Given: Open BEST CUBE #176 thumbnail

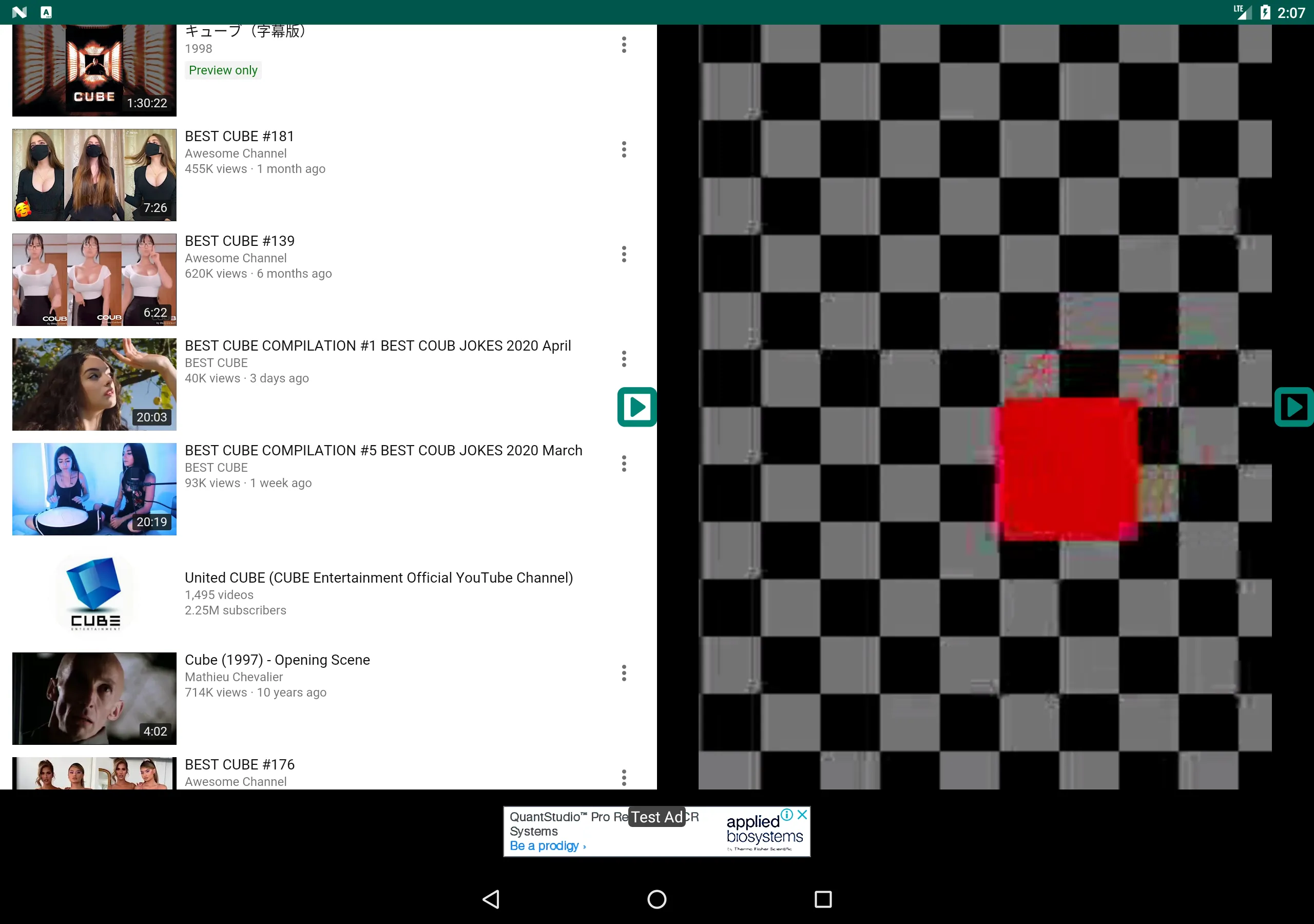Looking at the screenshot, I should (94, 774).
